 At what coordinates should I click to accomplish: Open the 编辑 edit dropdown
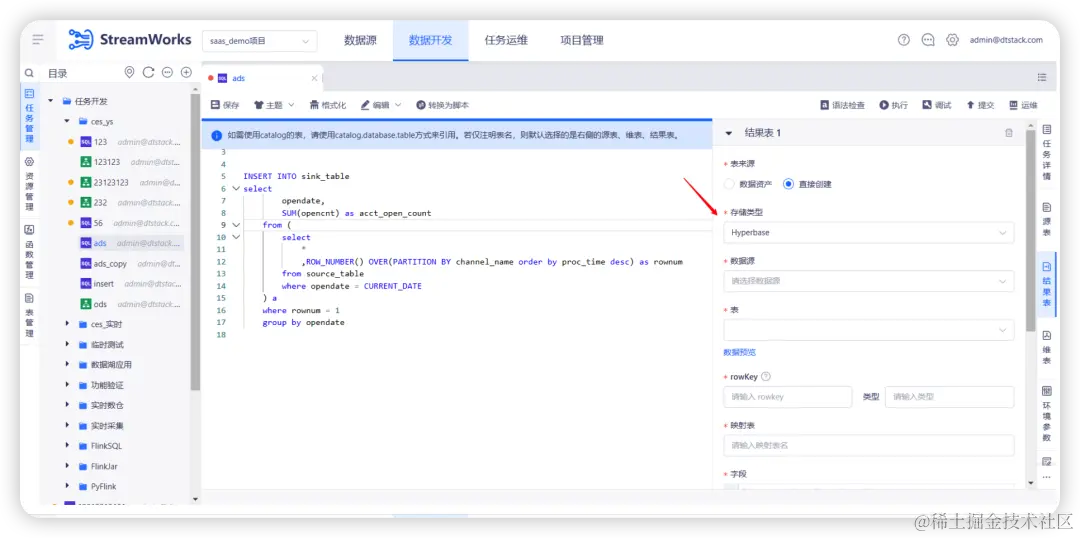click(381, 105)
